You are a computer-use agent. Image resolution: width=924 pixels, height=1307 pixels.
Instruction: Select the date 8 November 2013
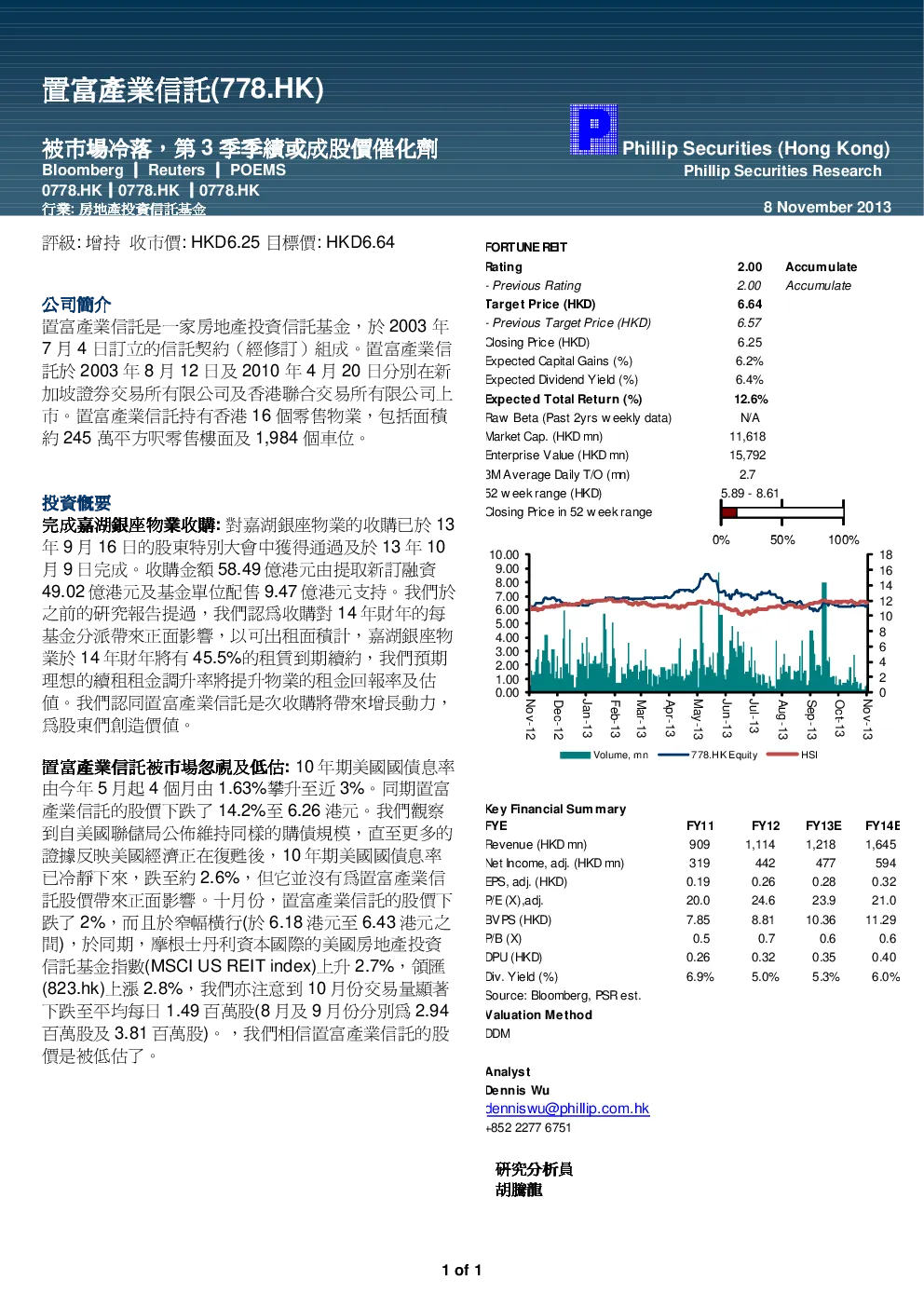pos(827,207)
